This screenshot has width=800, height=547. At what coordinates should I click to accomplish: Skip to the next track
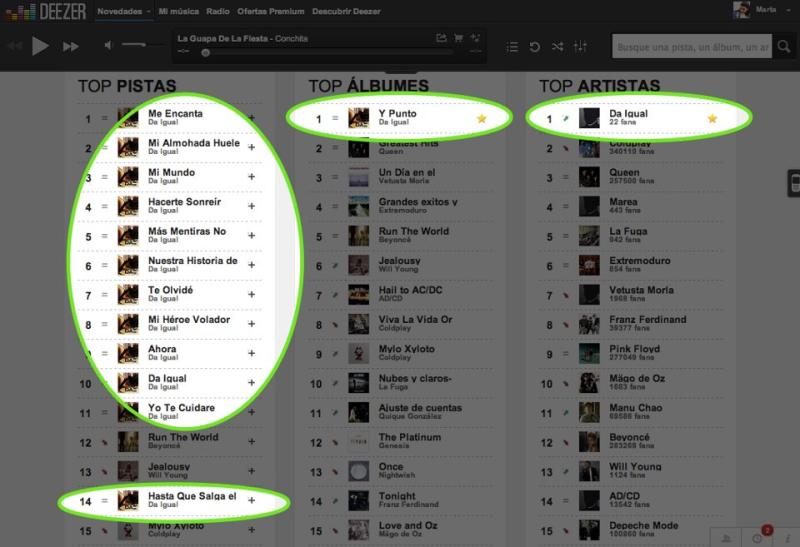coord(70,46)
